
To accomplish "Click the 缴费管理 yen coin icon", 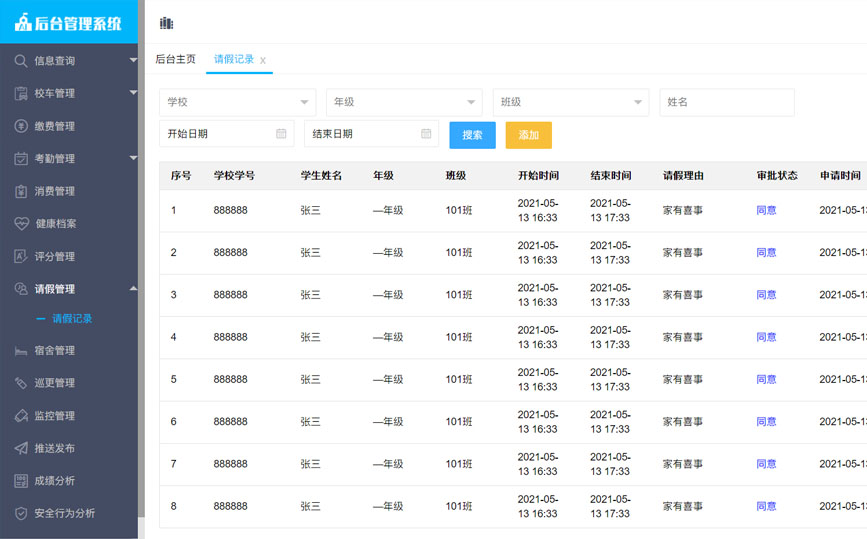I will click(20, 126).
